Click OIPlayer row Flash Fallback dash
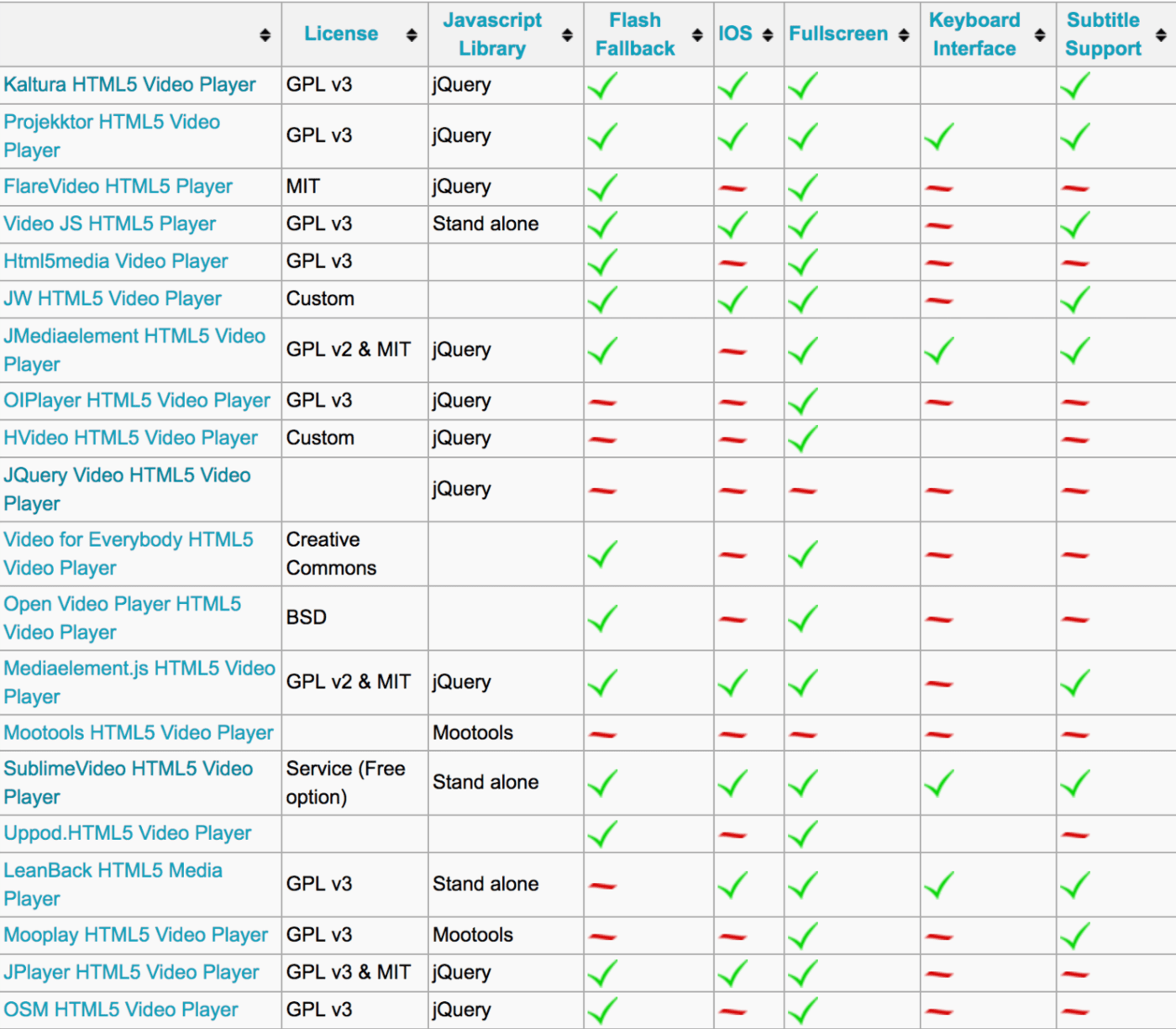Screen dimensions: 1176x1029 click(x=602, y=402)
